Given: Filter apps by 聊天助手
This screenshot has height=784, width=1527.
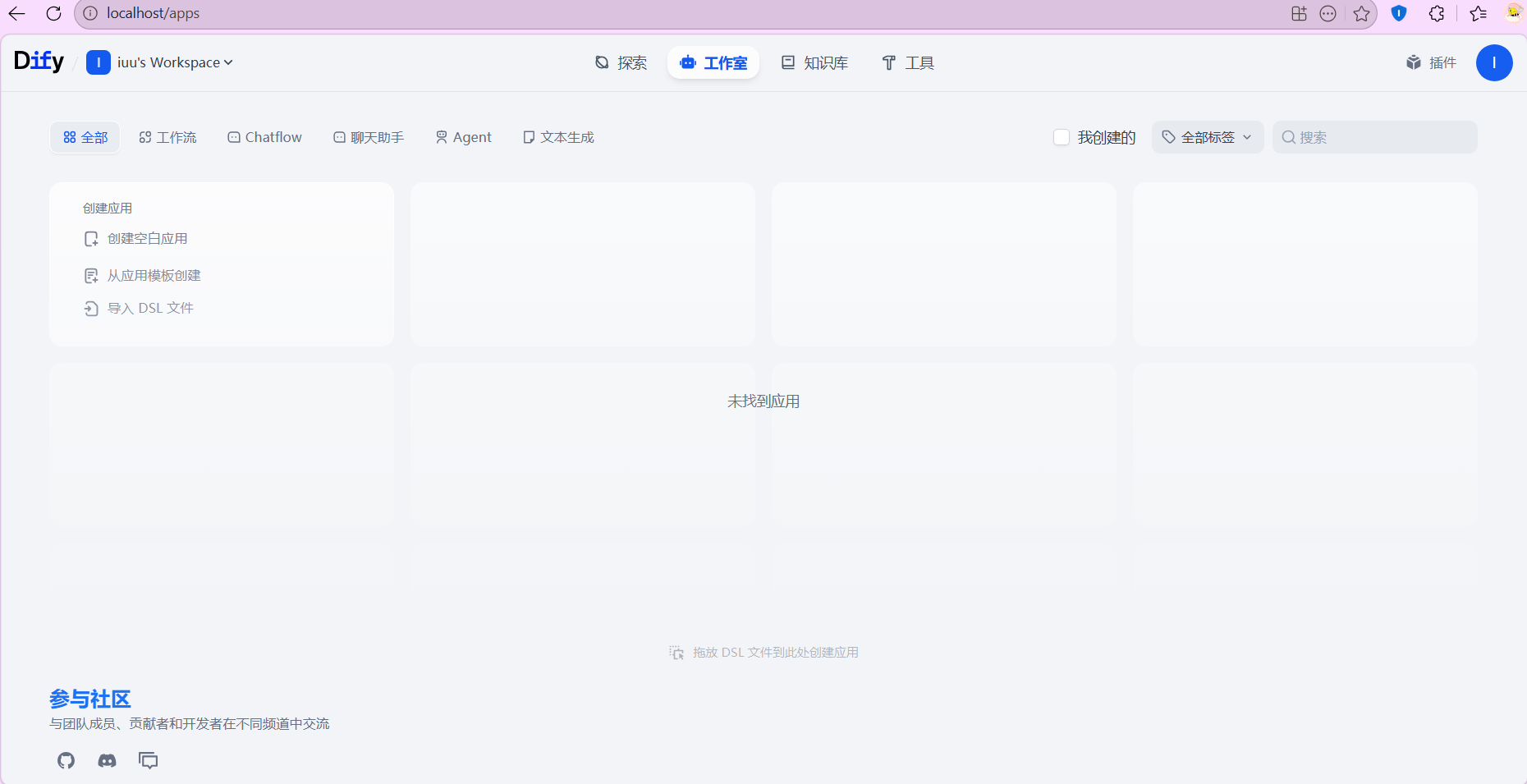Looking at the screenshot, I should coord(369,137).
